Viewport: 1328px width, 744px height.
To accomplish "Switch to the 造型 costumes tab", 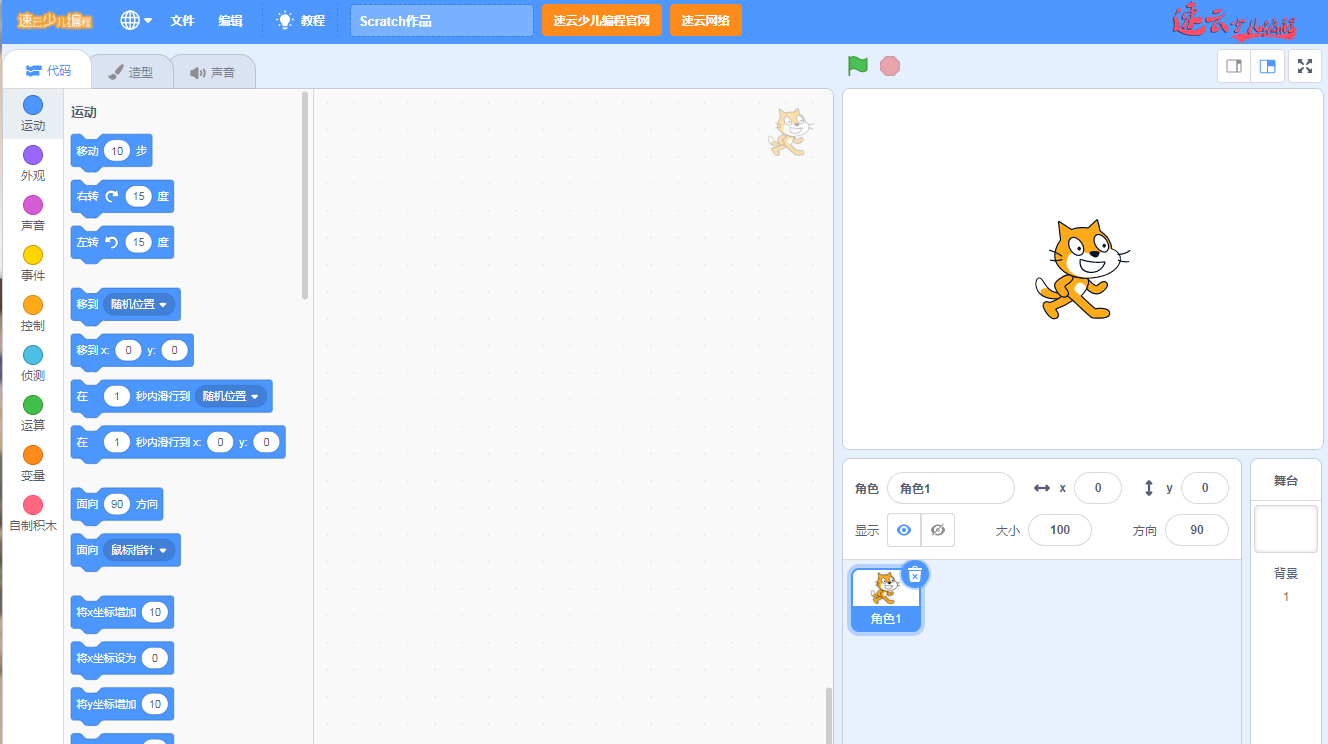I will 131,72.
